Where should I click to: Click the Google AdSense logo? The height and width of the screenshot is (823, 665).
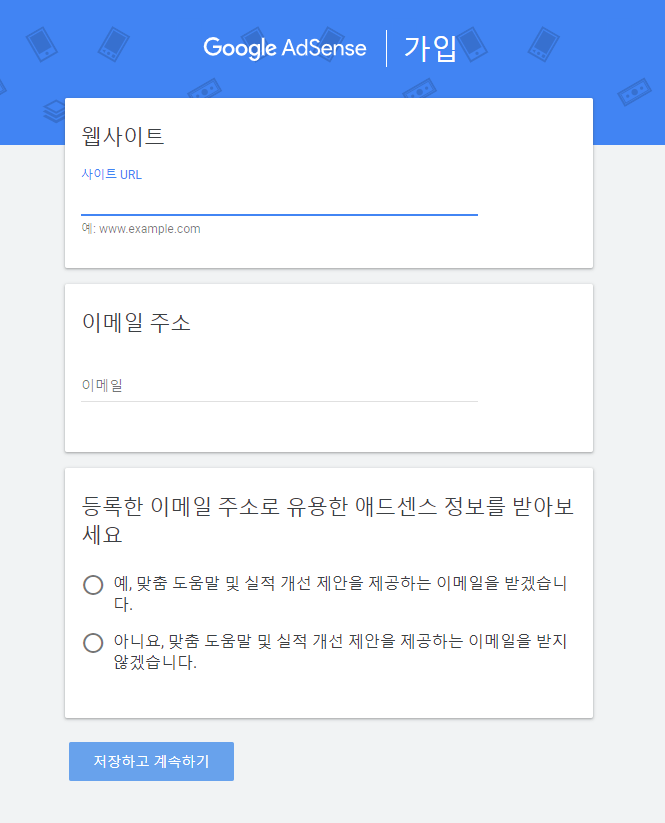click(x=285, y=48)
